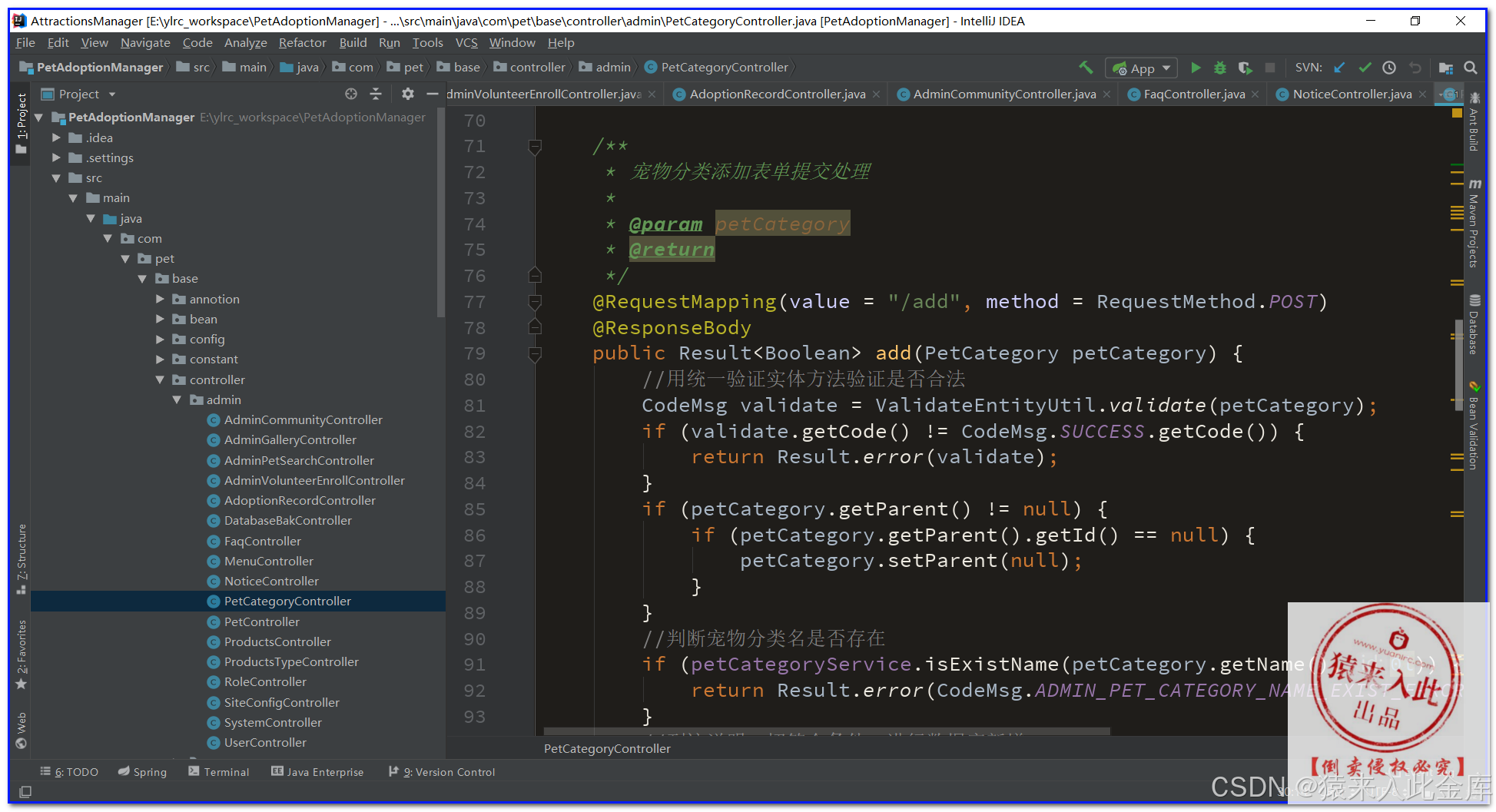Open the Navigate menu

point(145,43)
